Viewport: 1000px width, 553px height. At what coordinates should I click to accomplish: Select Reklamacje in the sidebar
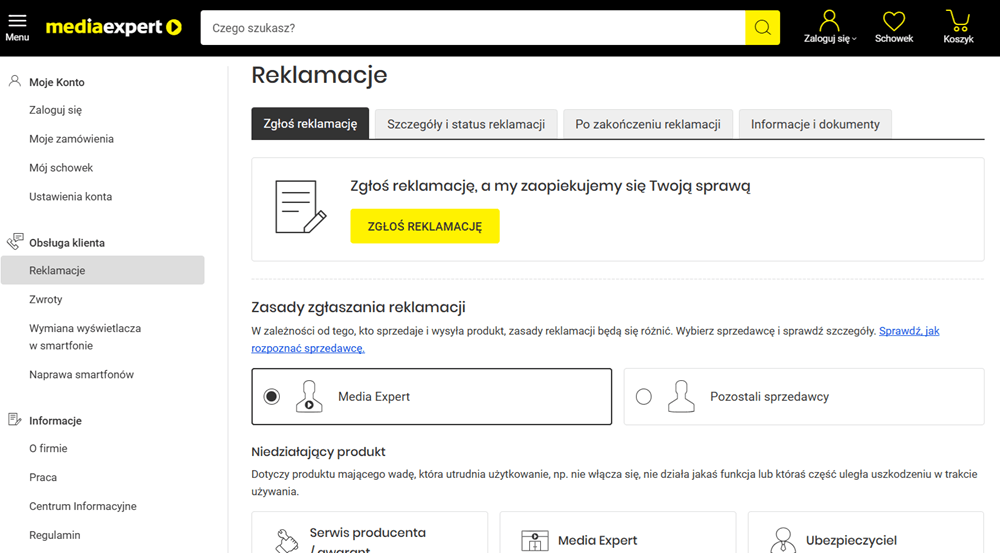pos(103,270)
